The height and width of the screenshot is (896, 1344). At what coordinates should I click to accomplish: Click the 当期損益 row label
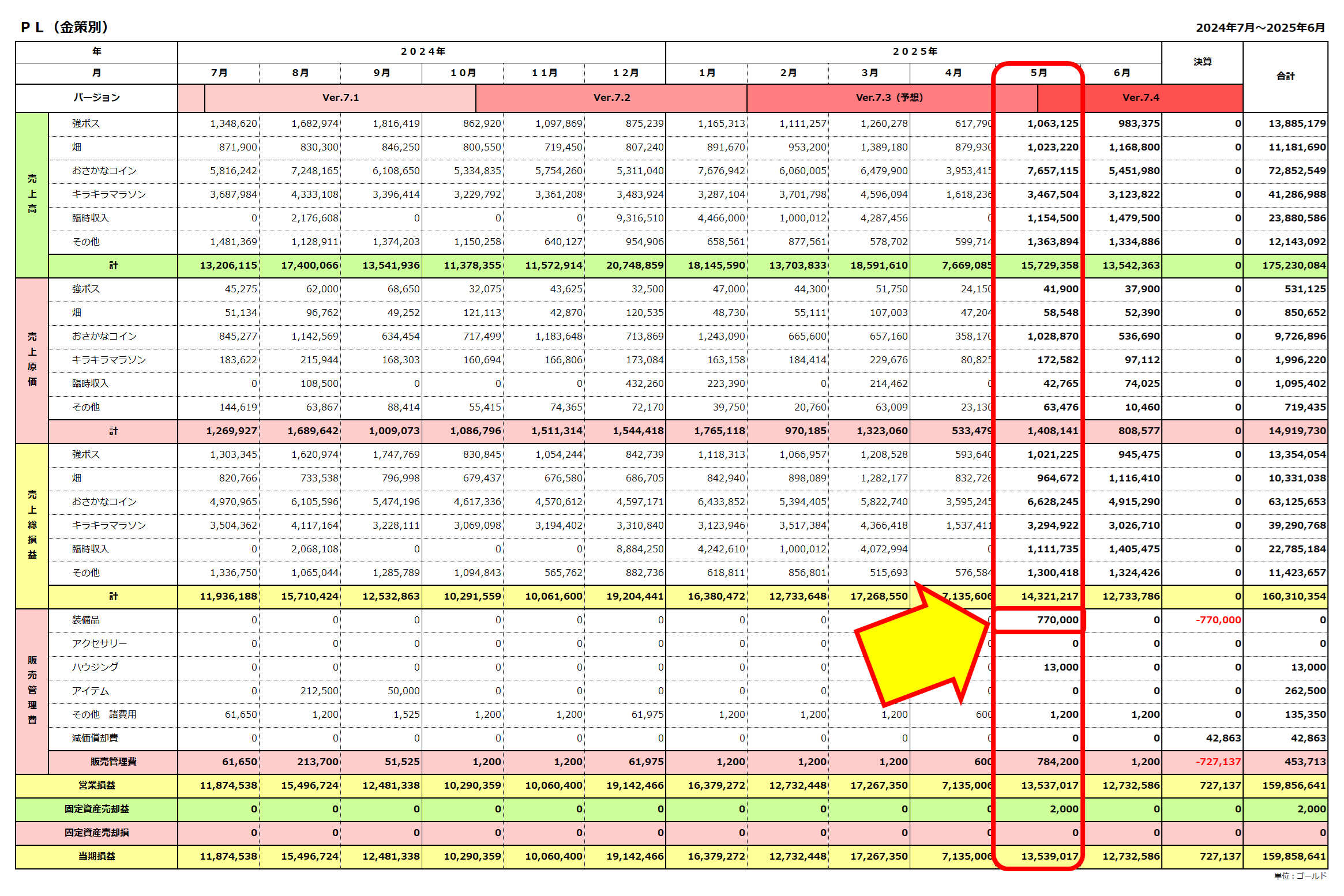97,856
